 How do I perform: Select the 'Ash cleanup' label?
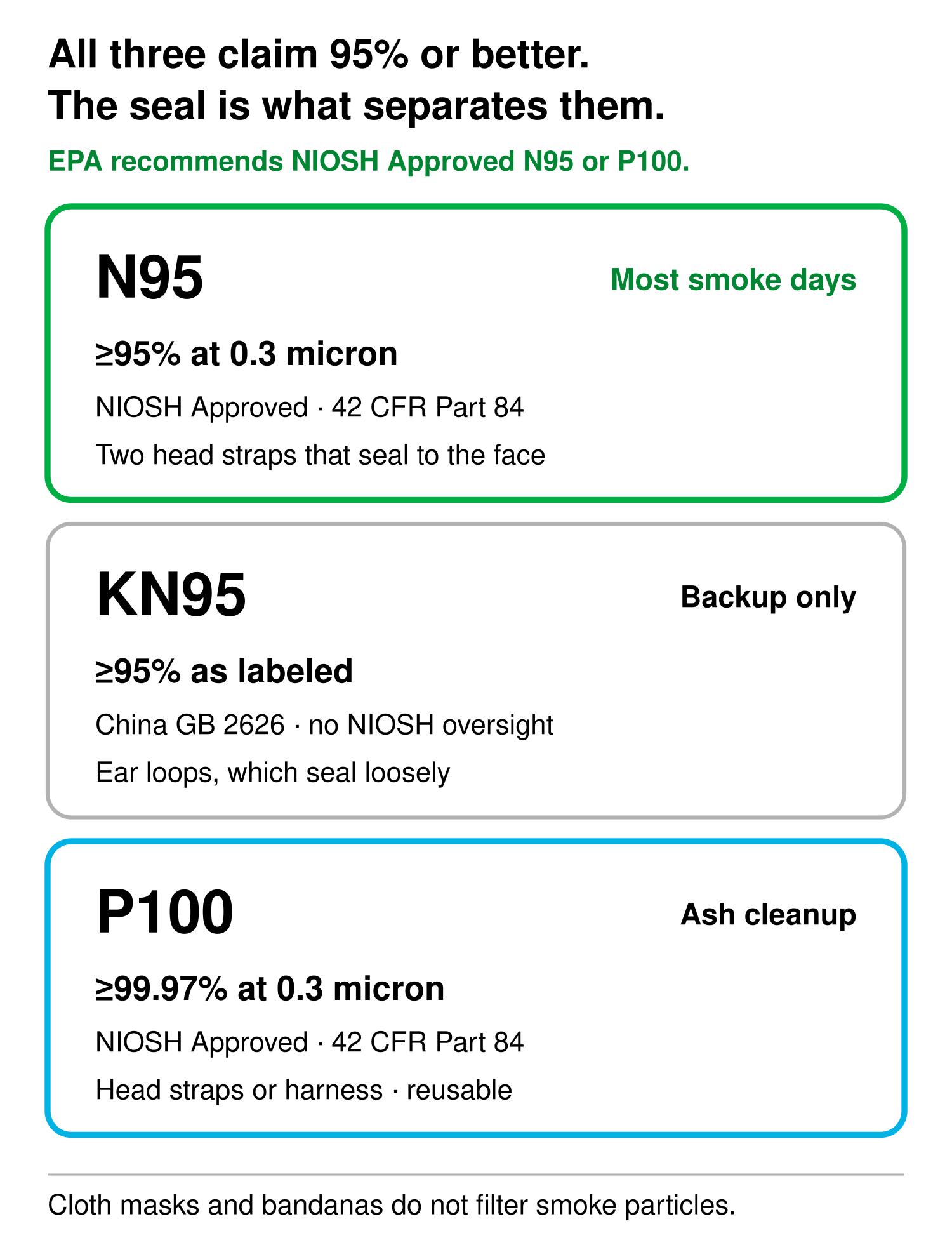click(x=768, y=915)
